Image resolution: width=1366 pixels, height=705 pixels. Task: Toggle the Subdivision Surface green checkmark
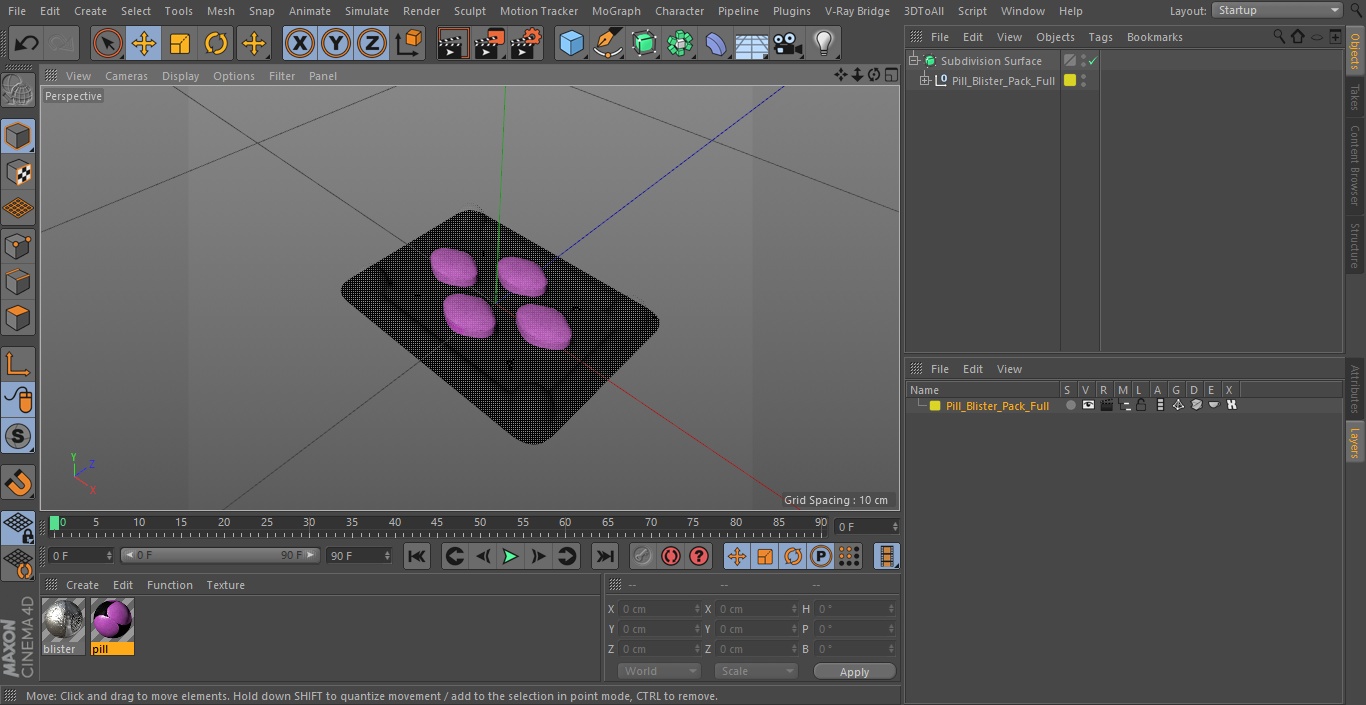click(1093, 61)
